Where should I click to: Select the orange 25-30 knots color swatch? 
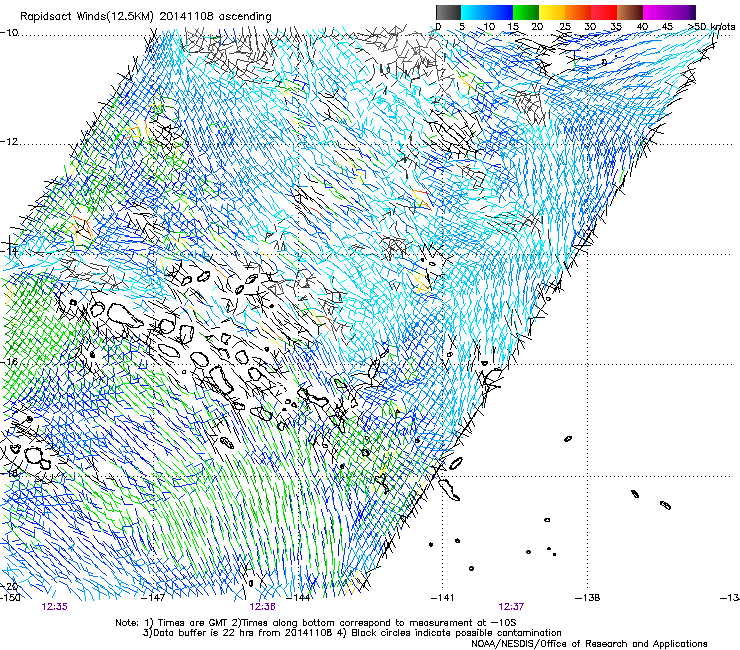578,12
